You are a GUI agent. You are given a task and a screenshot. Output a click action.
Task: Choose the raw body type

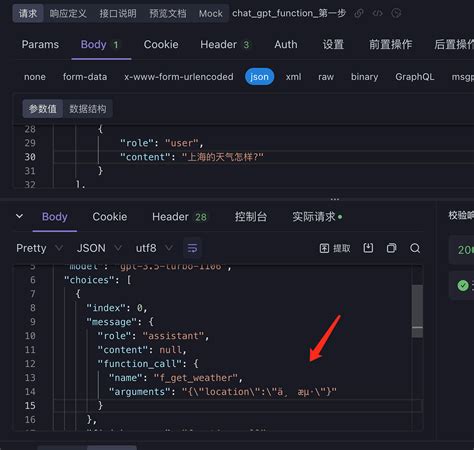(x=326, y=77)
